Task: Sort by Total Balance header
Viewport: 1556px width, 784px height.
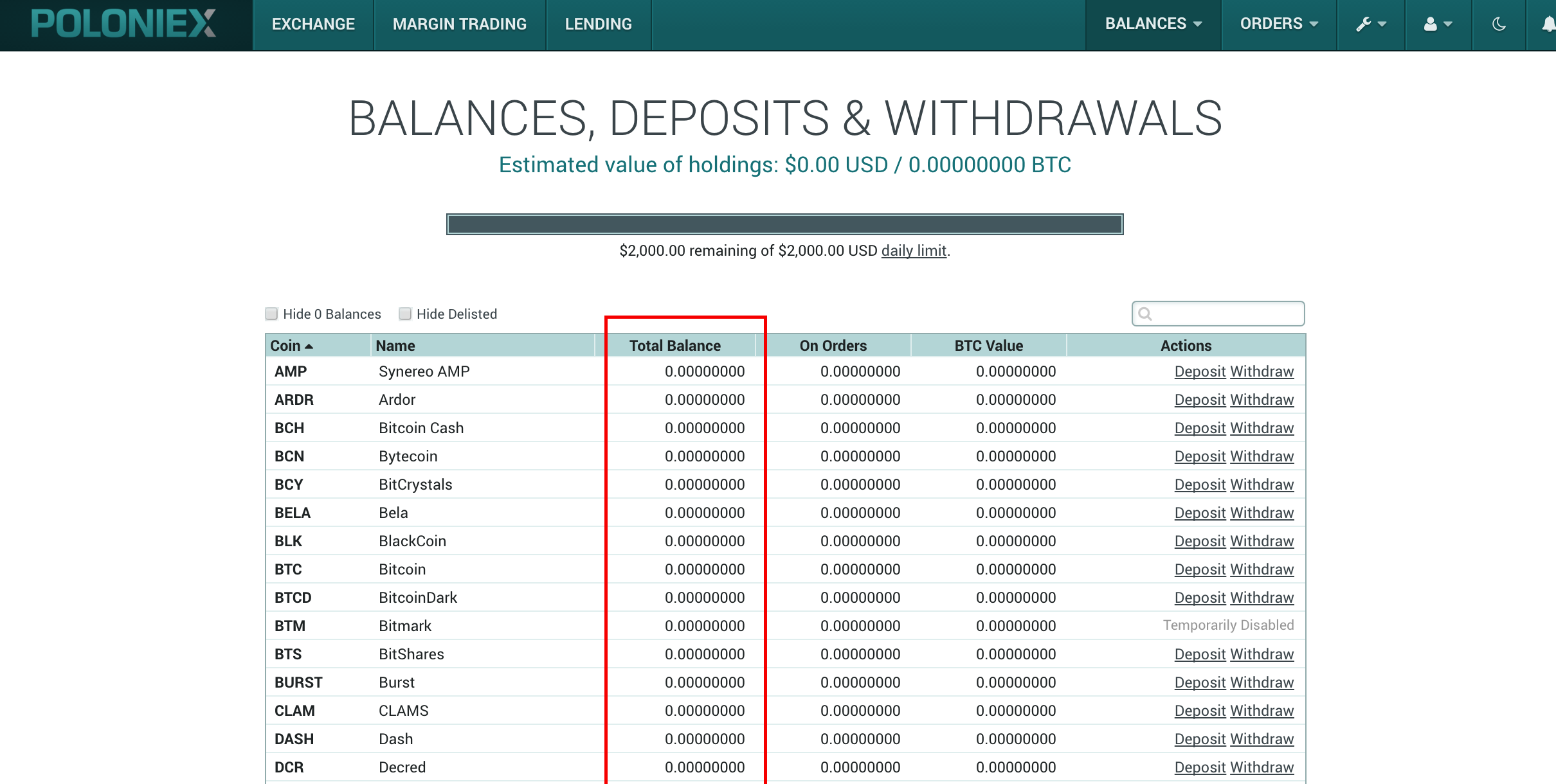Action: 675,346
